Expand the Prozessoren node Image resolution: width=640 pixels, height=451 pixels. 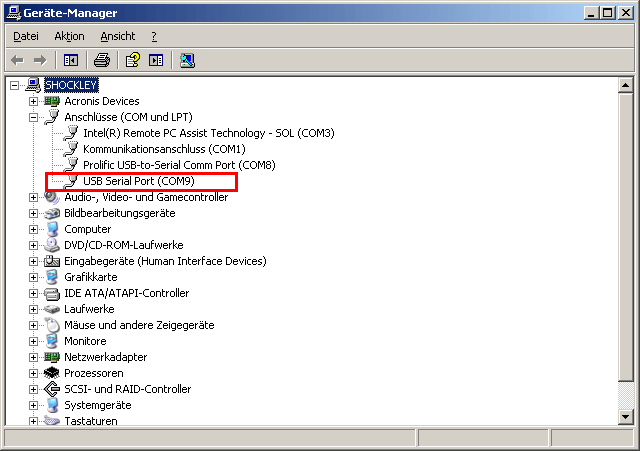[x=33, y=373]
